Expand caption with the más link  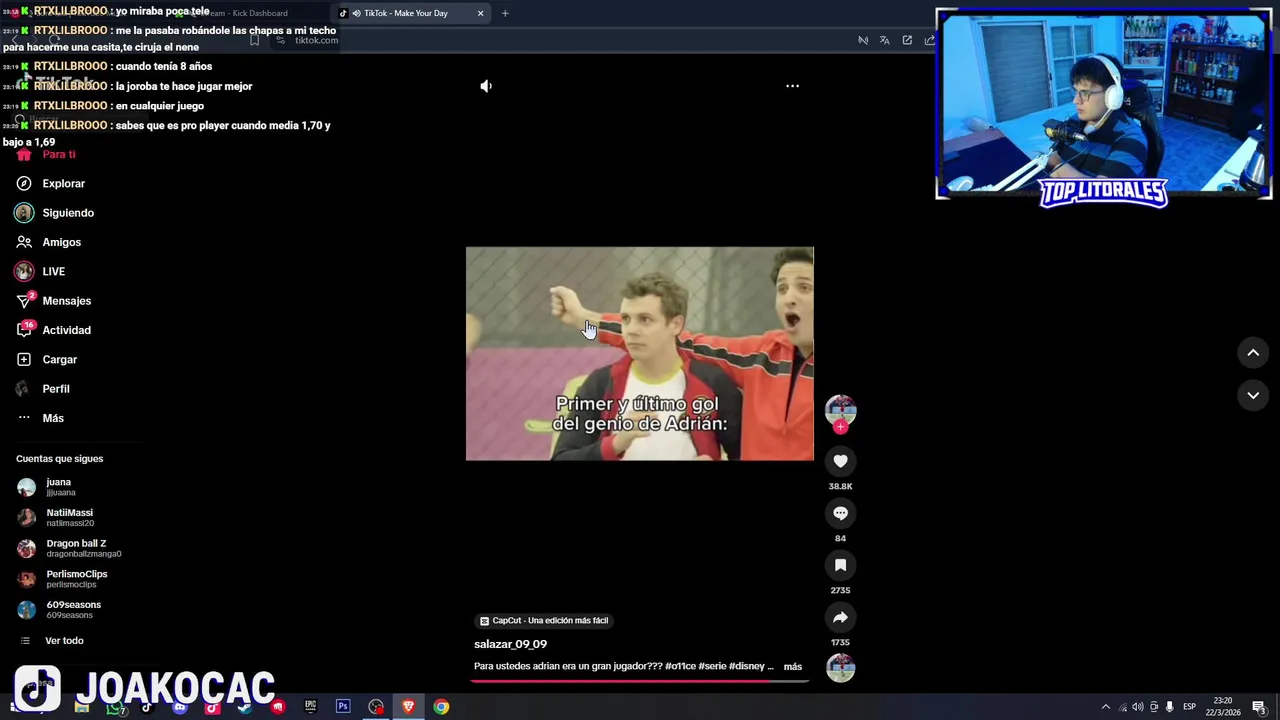pos(793,666)
